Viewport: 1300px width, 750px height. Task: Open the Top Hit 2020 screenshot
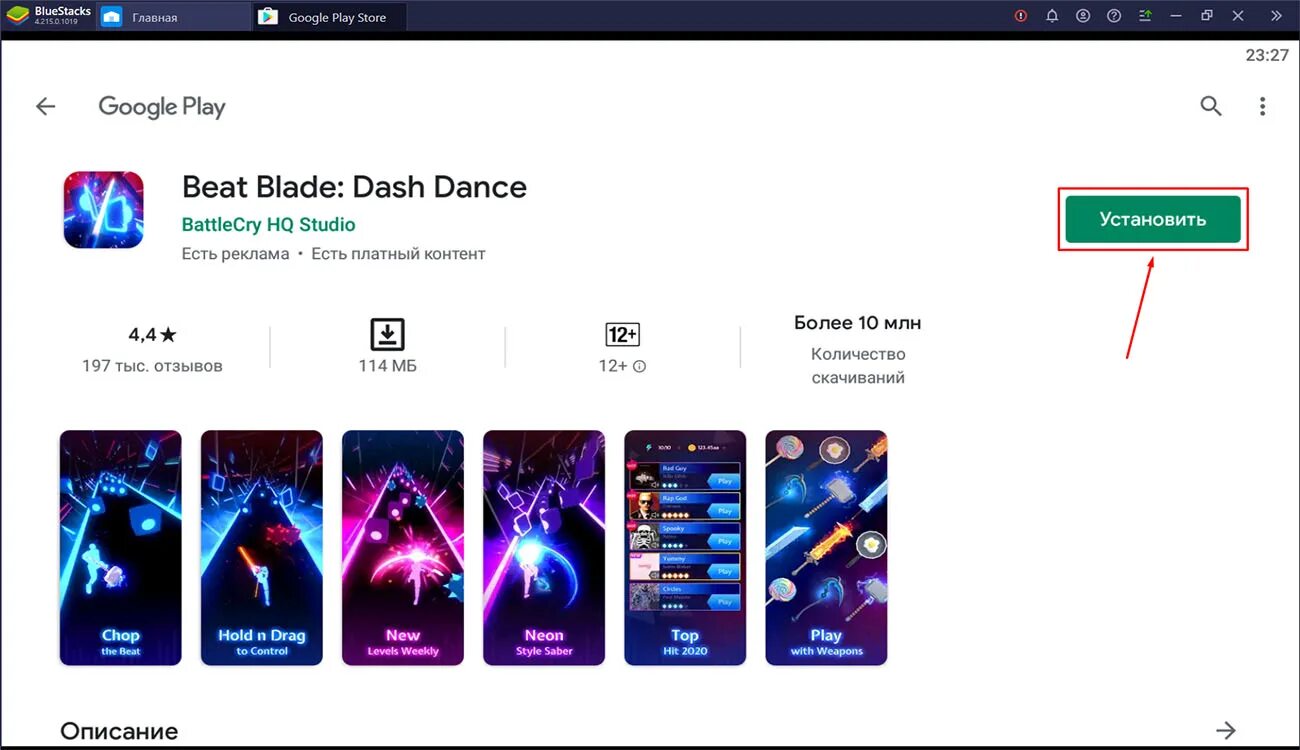[x=685, y=548]
